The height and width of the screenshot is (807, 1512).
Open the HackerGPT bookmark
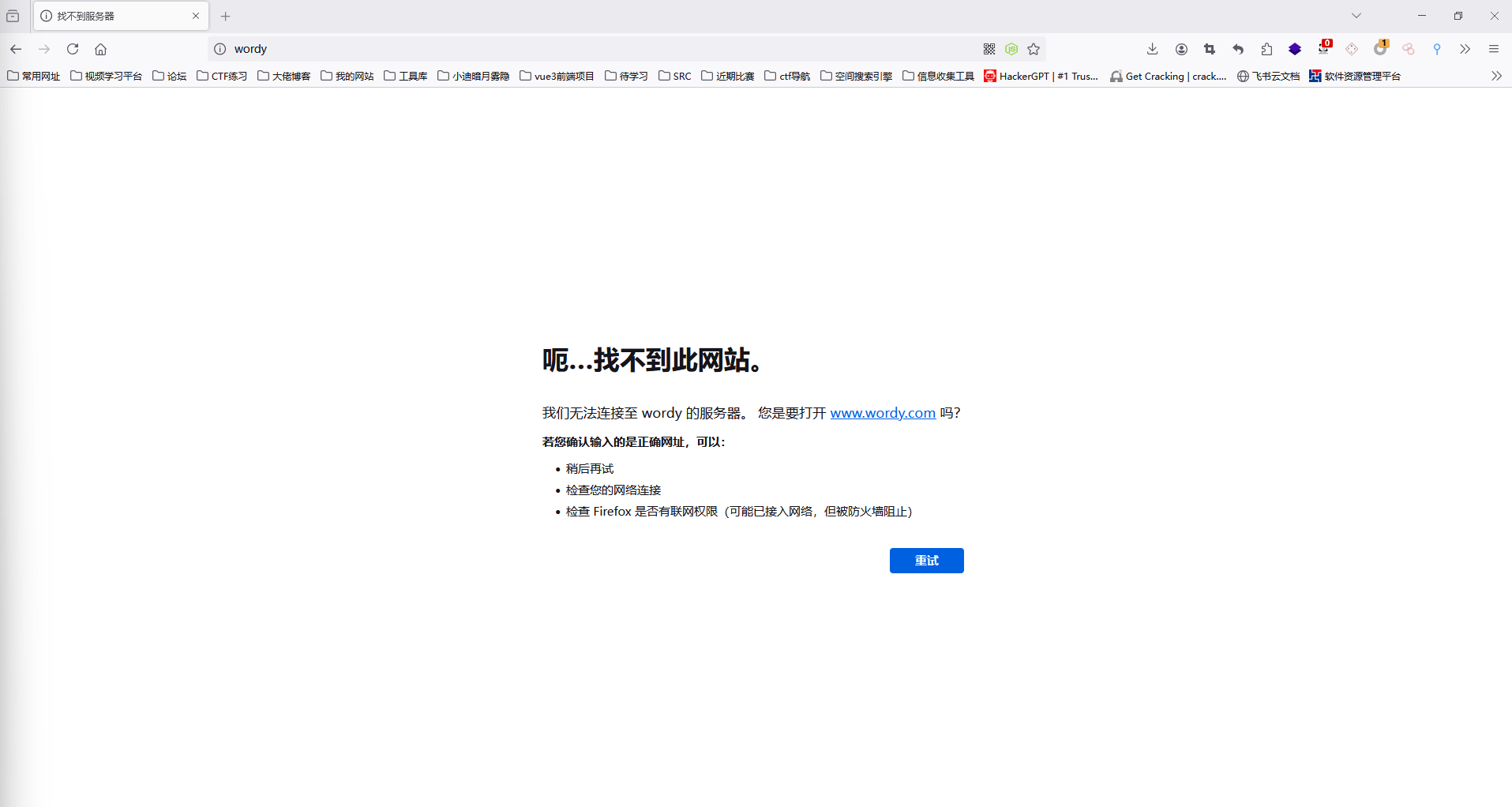coord(1041,76)
